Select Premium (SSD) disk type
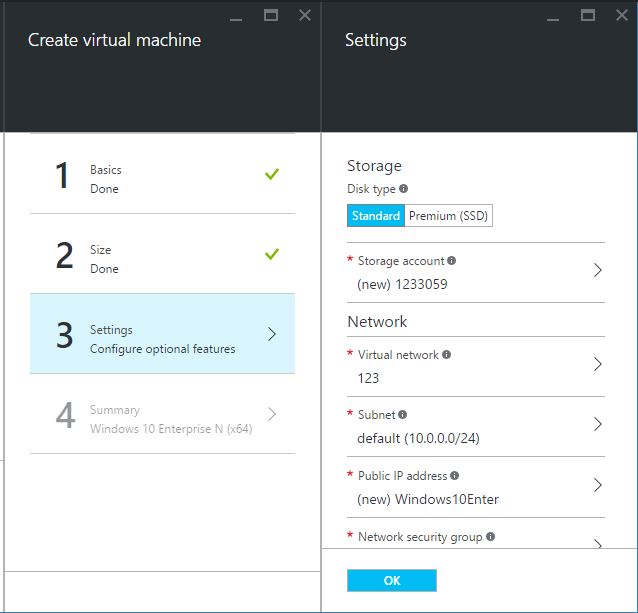The image size is (638, 613). [449, 216]
